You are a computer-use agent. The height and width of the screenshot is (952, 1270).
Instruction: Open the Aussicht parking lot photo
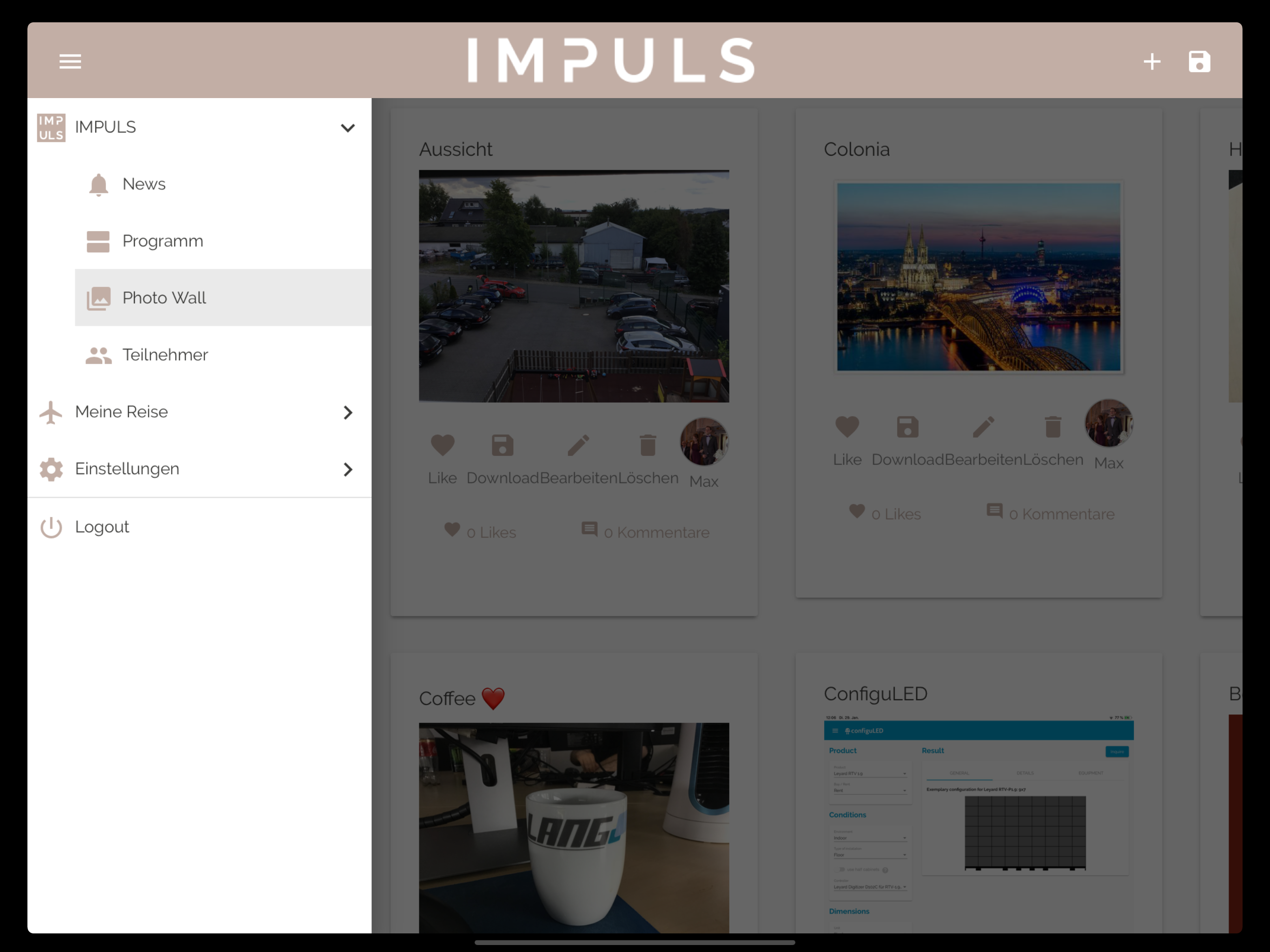[574, 286]
